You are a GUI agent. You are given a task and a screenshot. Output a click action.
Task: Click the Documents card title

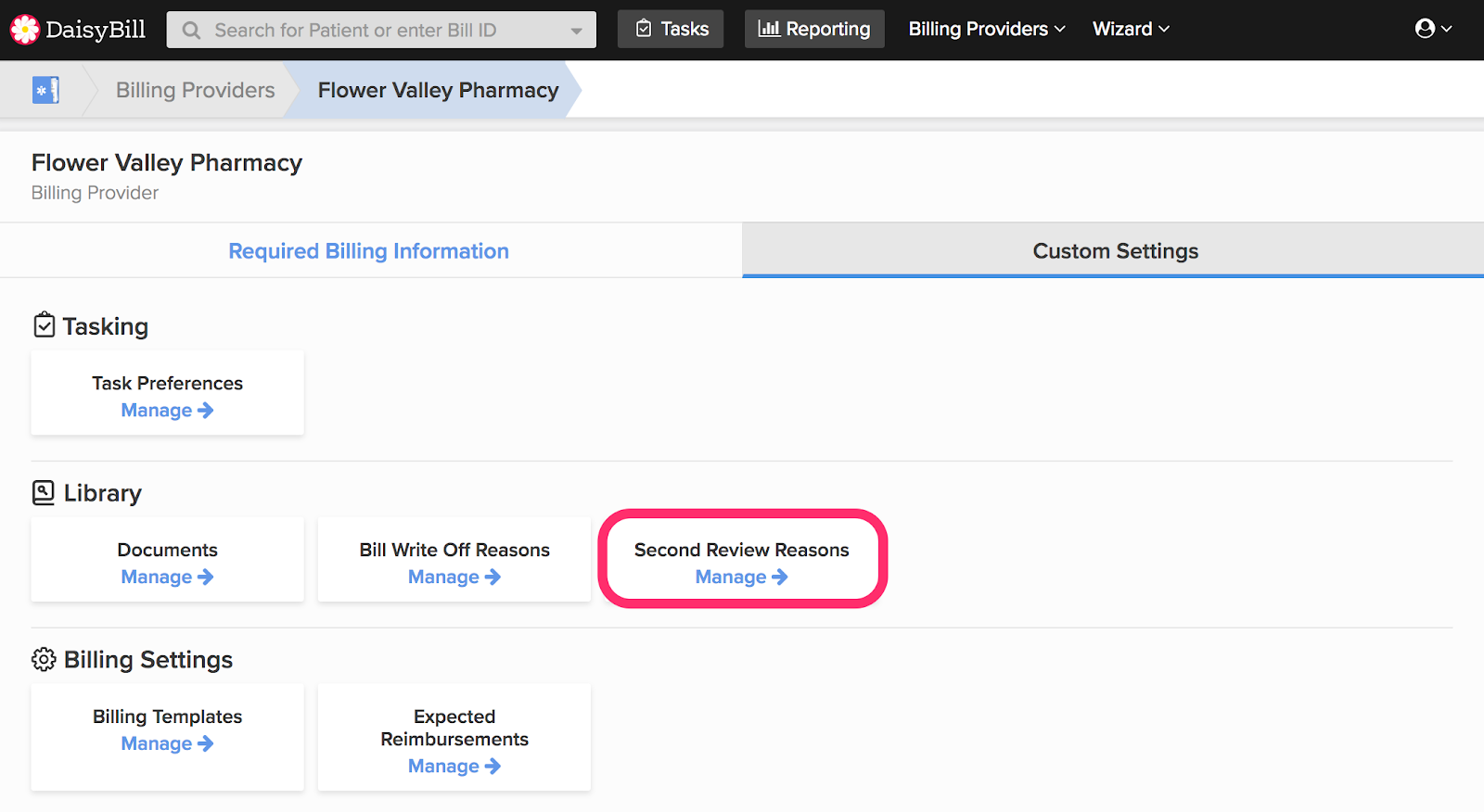coord(167,551)
